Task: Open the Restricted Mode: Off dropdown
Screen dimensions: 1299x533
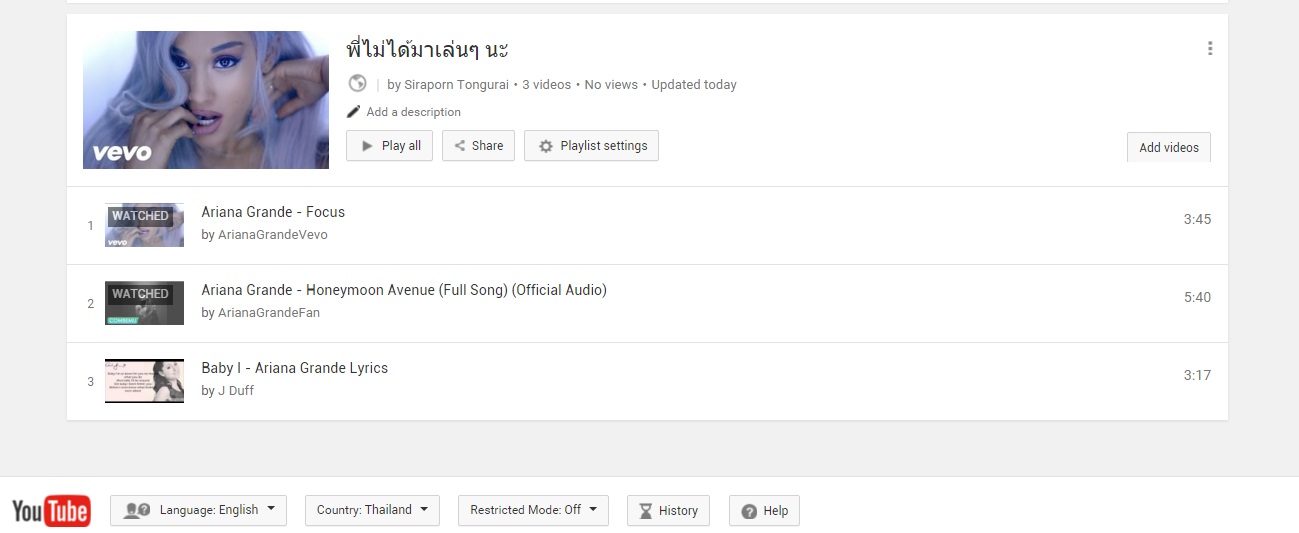Action: point(533,510)
